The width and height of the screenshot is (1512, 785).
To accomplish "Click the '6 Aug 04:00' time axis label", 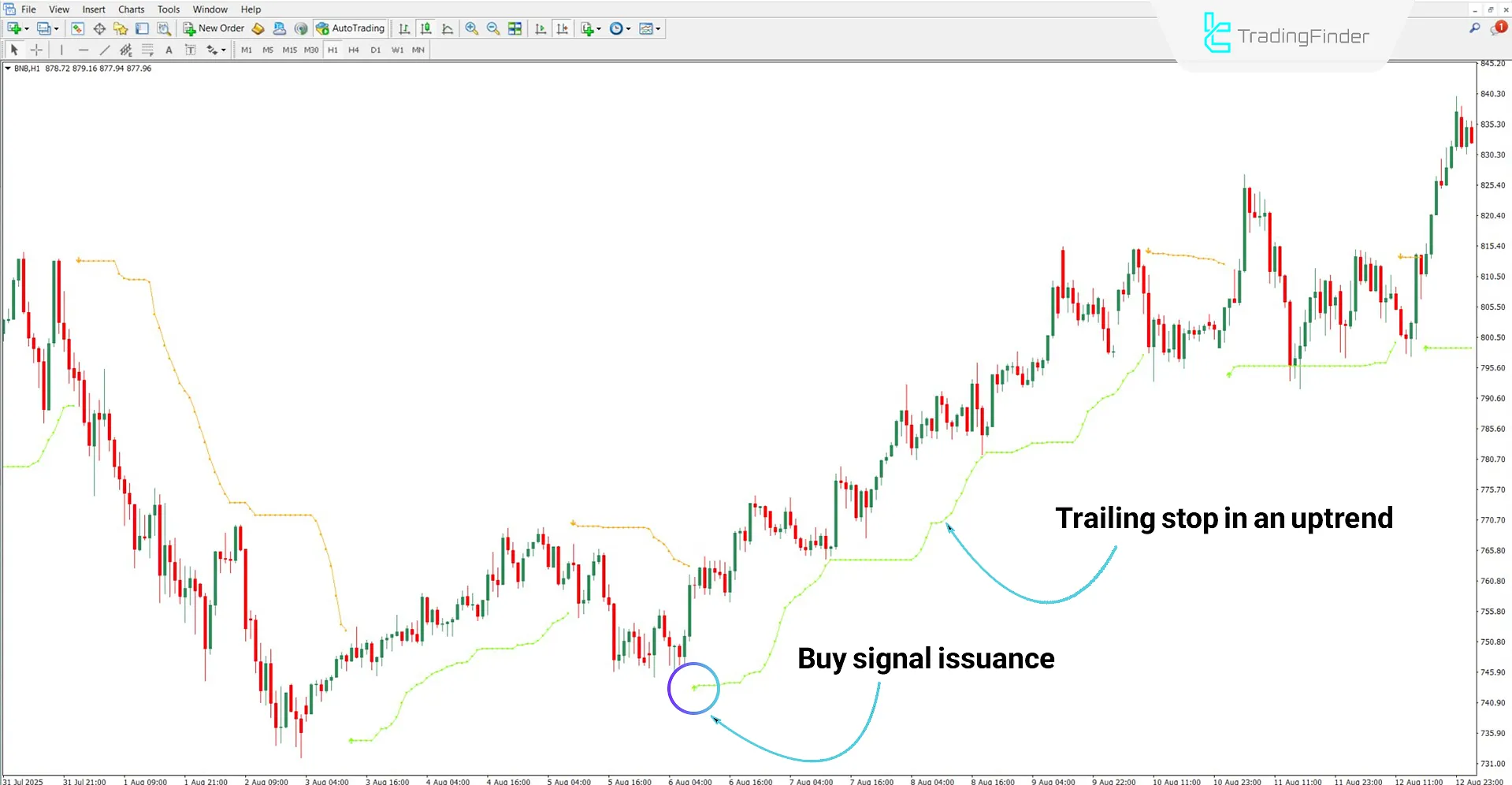I will pyautogui.click(x=690, y=781).
